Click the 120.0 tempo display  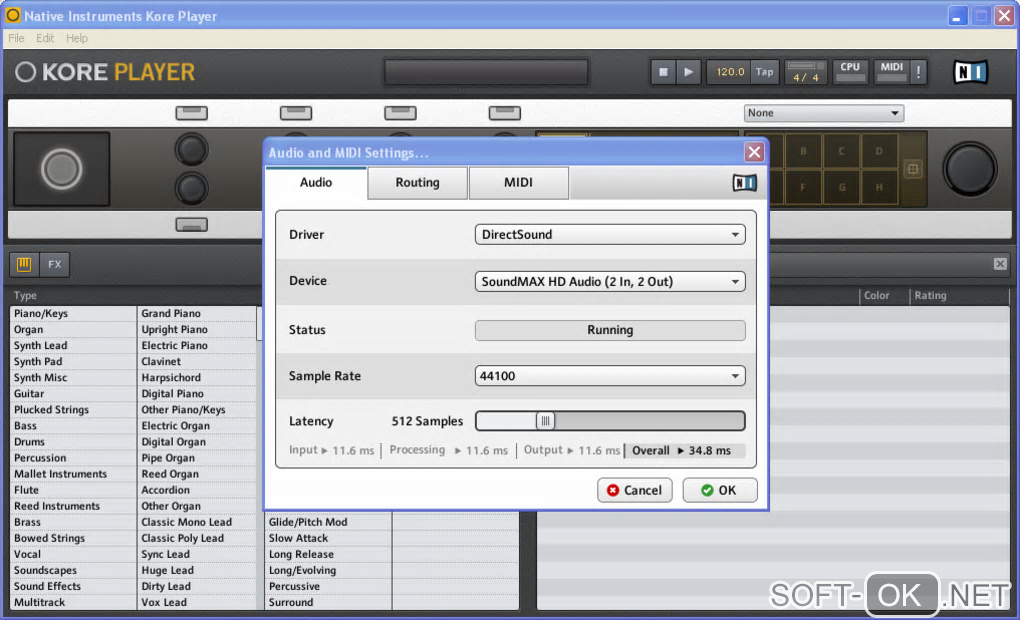pos(730,72)
